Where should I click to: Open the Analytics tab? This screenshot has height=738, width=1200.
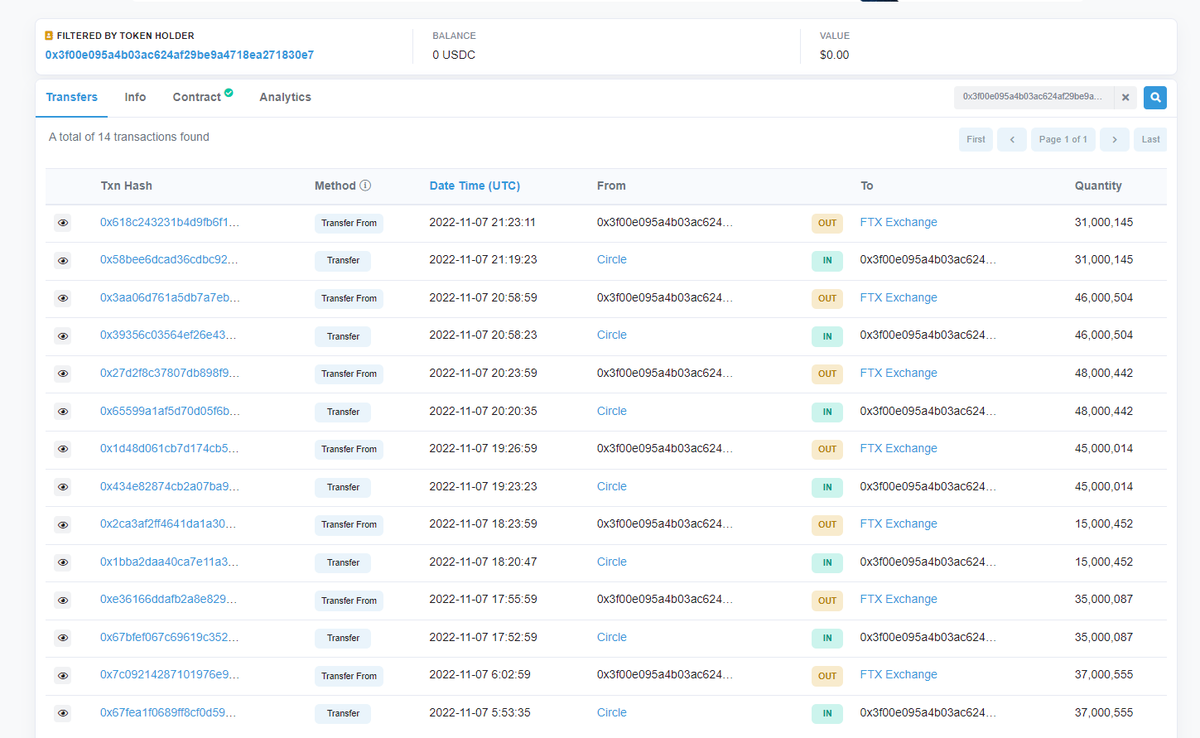tap(285, 97)
